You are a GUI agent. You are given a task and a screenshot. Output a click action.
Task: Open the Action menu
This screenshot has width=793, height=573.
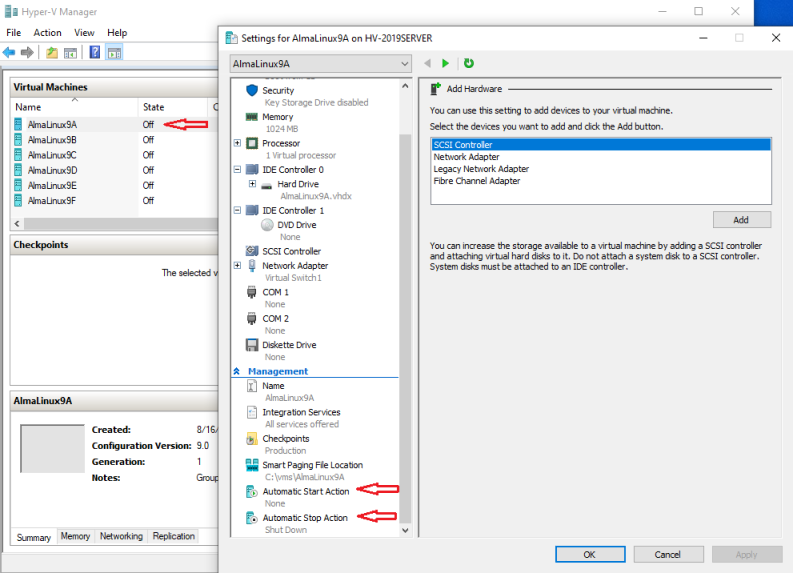[x=48, y=33]
